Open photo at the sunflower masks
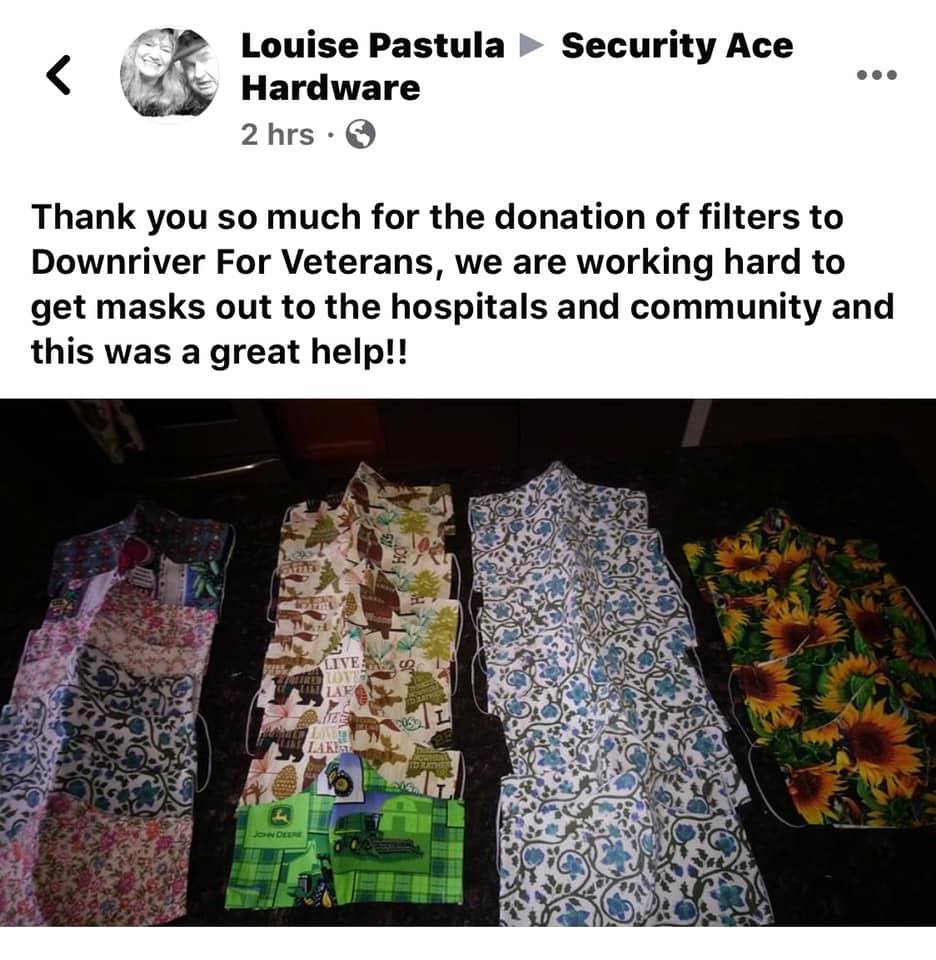The image size is (936, 960). click(810, 667)
